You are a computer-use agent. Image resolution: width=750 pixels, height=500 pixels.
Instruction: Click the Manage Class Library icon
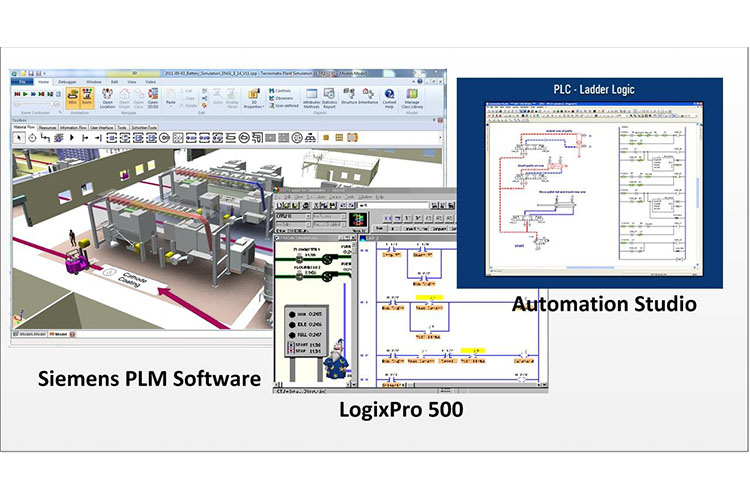click(412, 98)
